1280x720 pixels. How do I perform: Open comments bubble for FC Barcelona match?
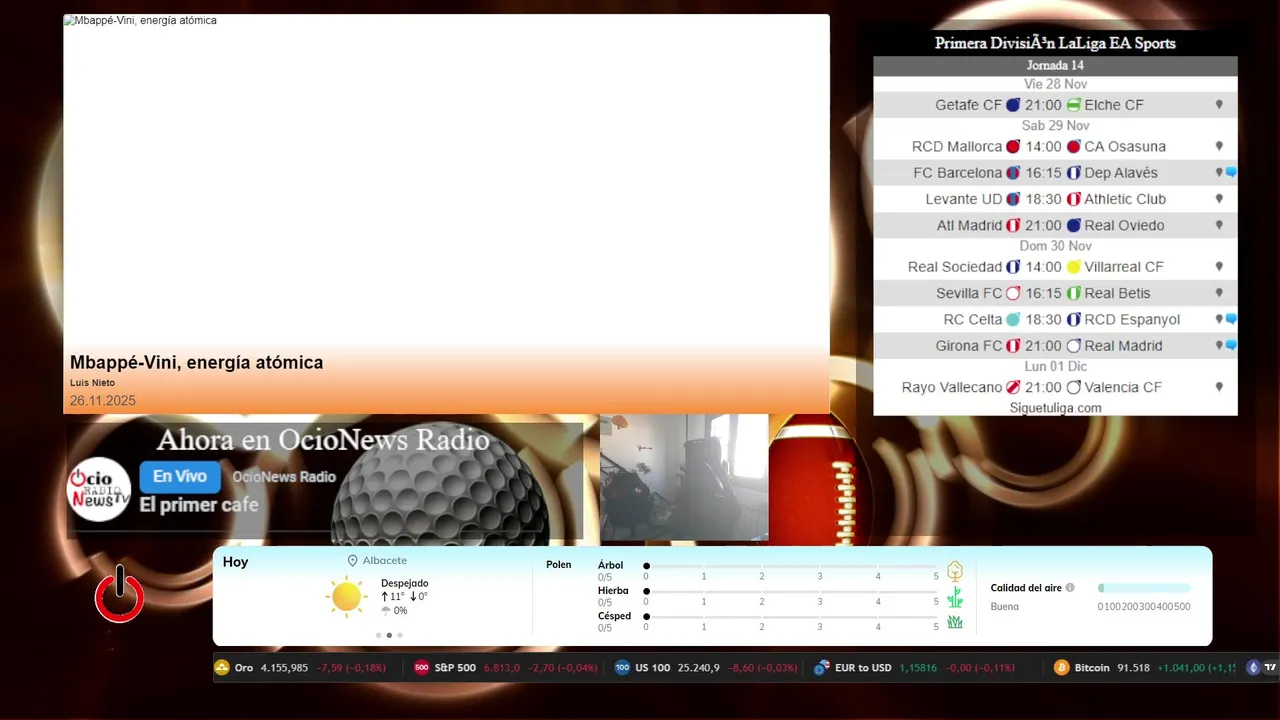coord(1231,173)
